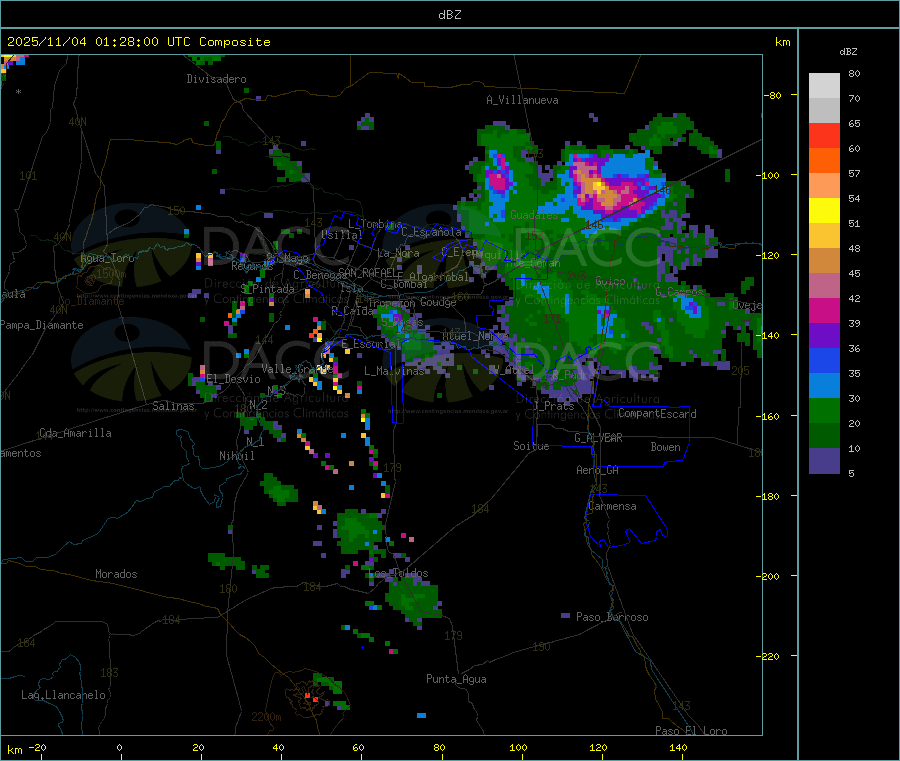The width and height of the screenshot is (900, 761).
Task: Click the Agua_Toro map label
Action: (107, 258)
